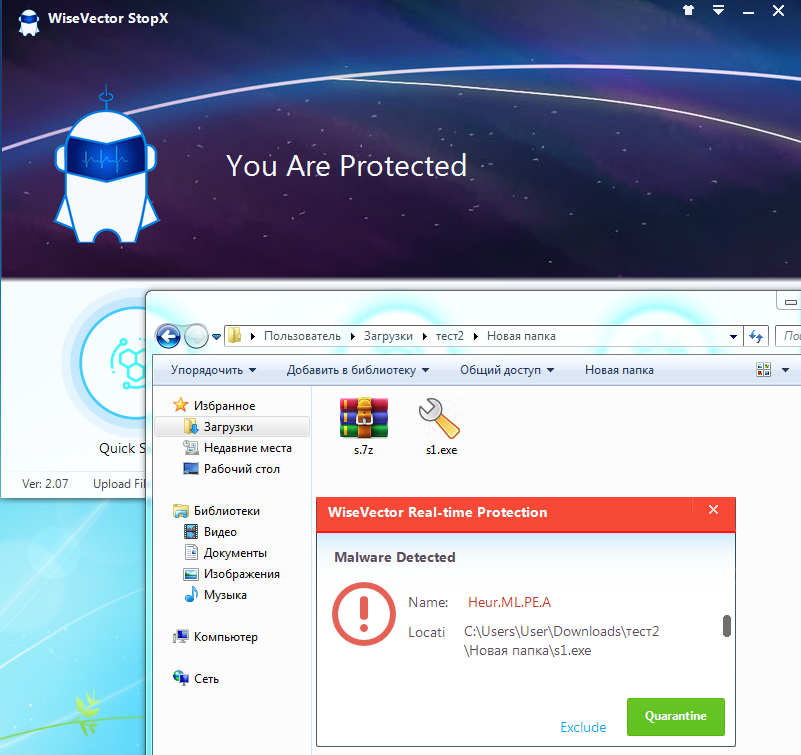Select Избранное in the navigation pane
This screenshot has height=755, width=801.
click(x=224, y=406)
